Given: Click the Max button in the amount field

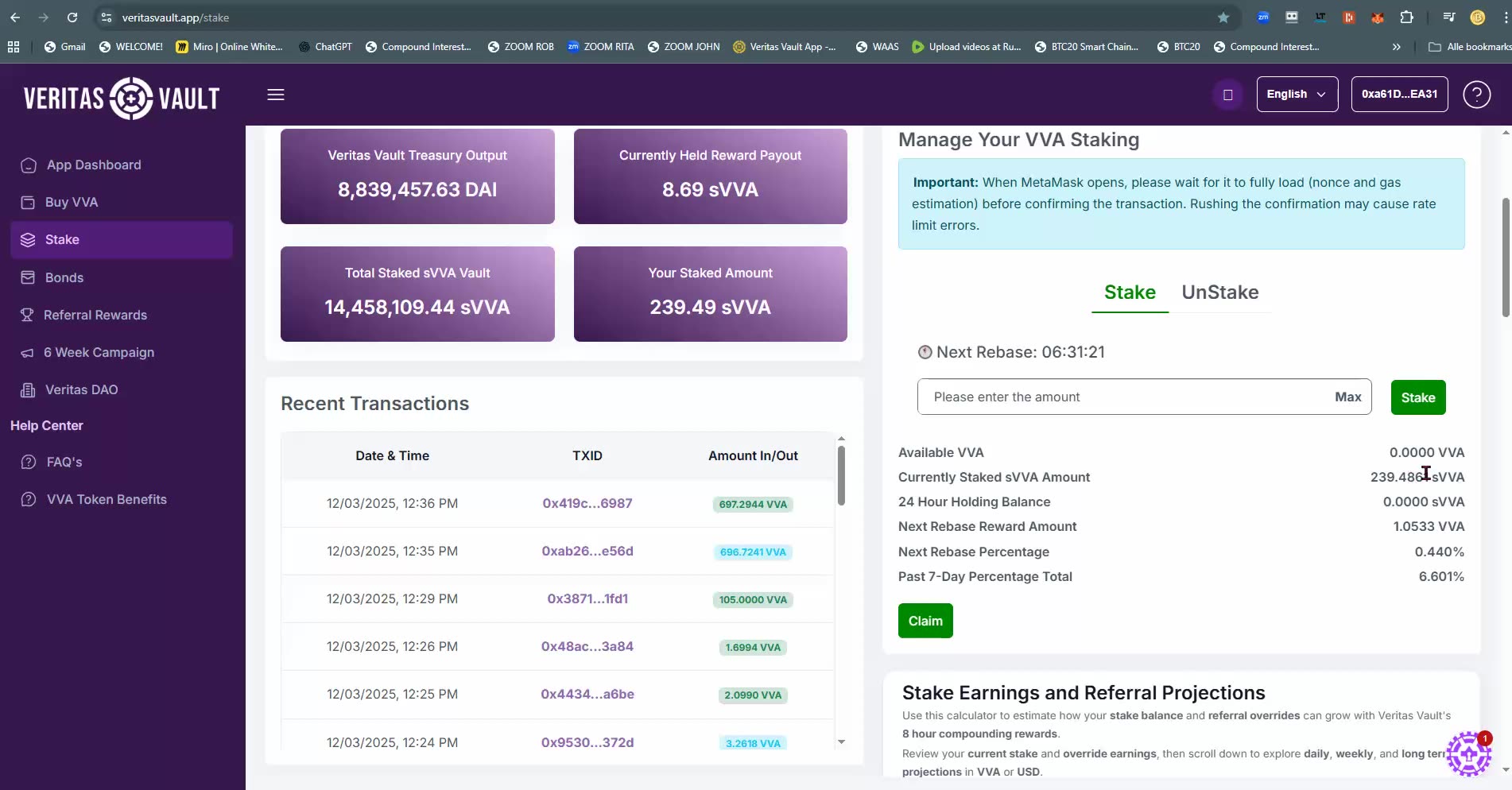Looking at the screenshot, I should click(1347, 397).
